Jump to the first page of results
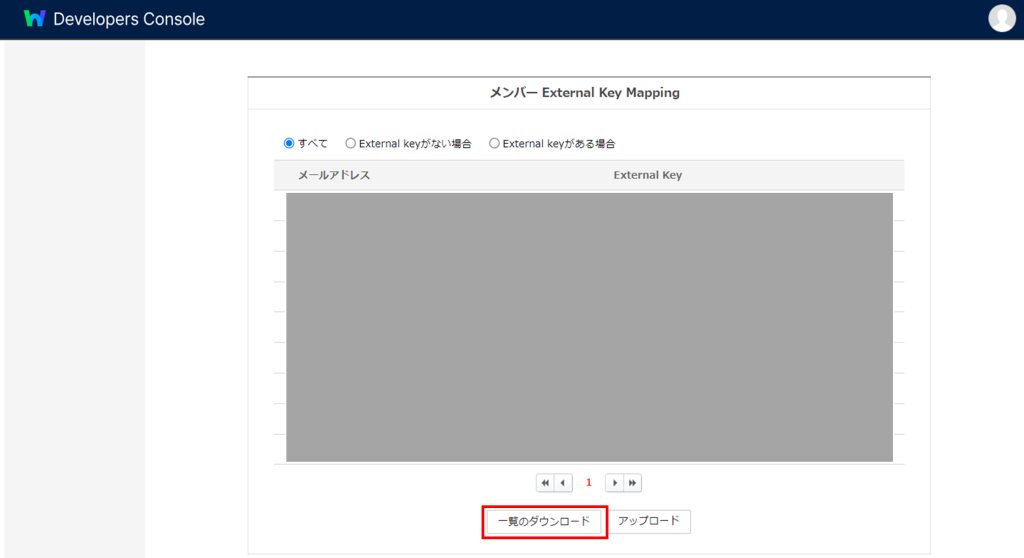The width and height of the screenshot is (1024, 558). 545,483
